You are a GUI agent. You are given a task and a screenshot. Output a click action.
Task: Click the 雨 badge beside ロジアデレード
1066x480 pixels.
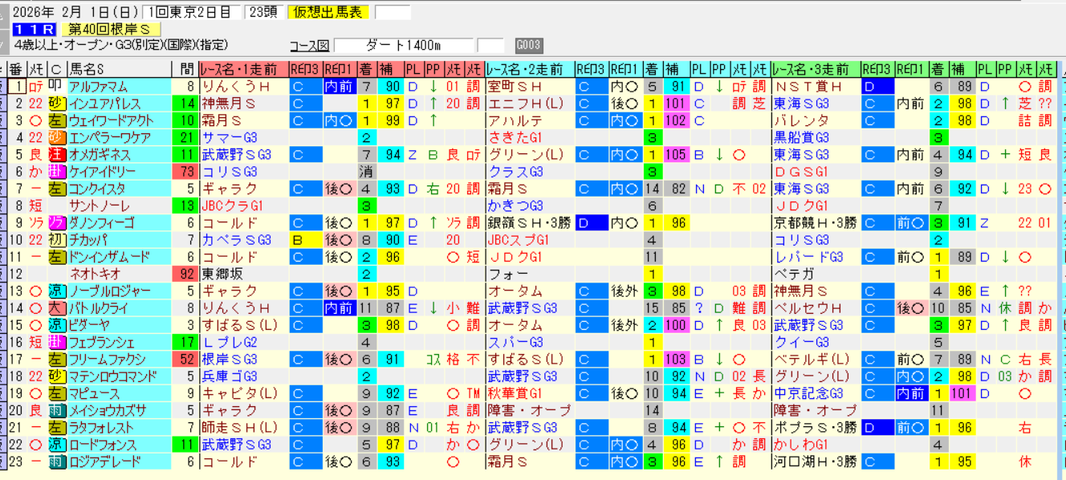point(56,462)
